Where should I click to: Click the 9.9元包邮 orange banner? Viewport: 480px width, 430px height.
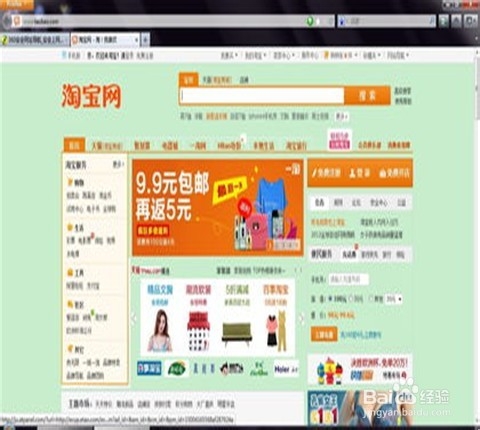(218, 208)
